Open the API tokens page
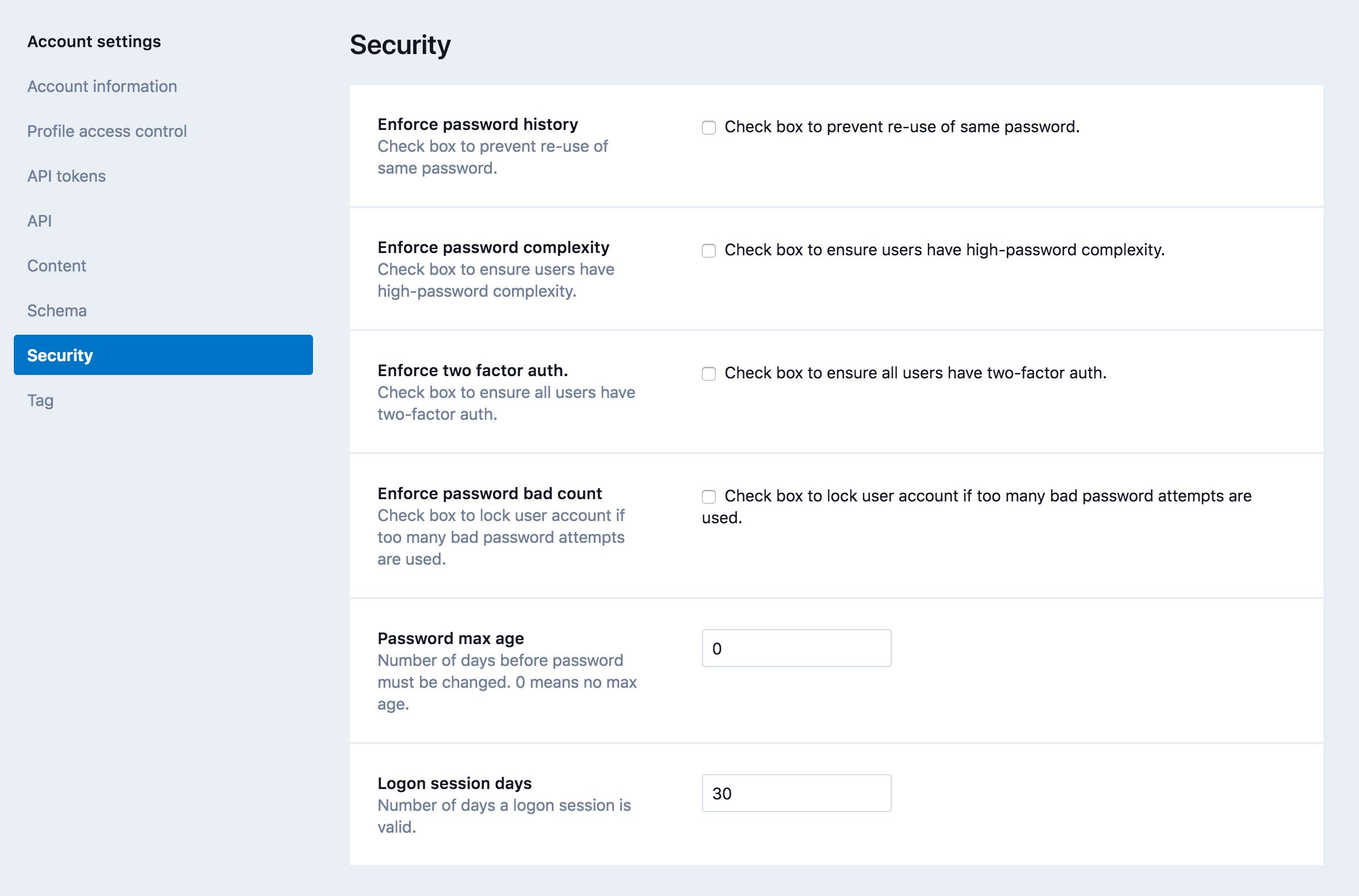1359x896 pixels. (66, 176)
